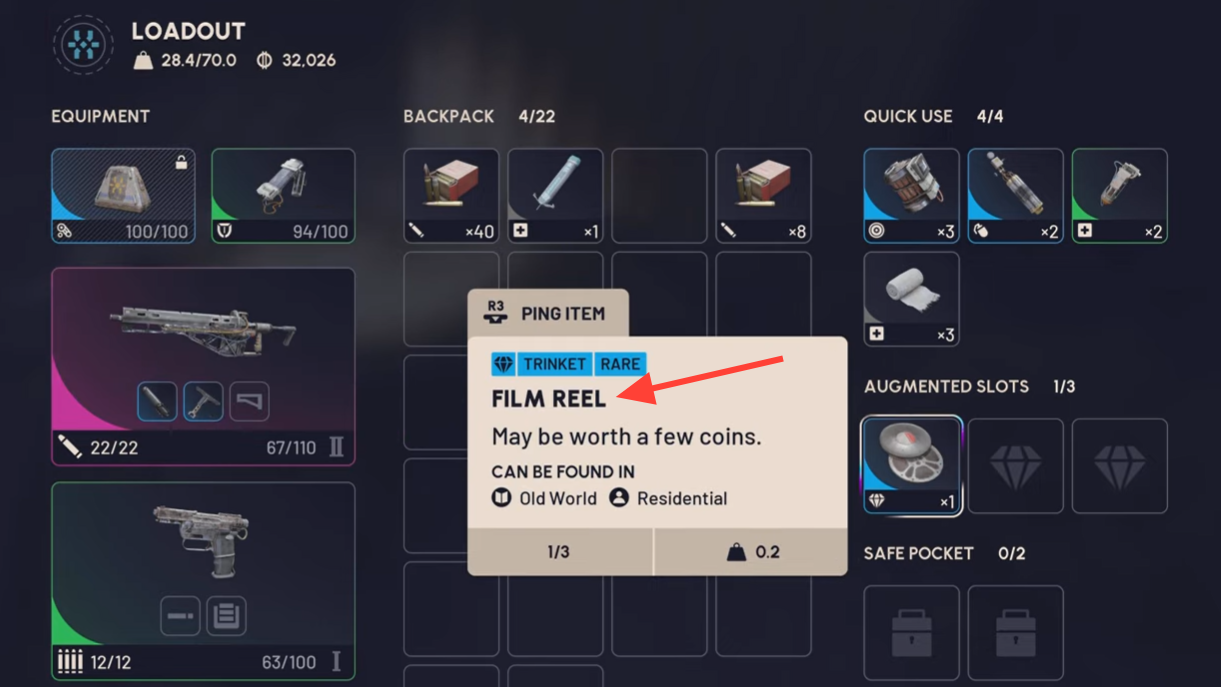This screenshot has height=687, width=1221.
Task: Click the locked backpack equipment showing 100/100
Action: [x=123, y=196]
